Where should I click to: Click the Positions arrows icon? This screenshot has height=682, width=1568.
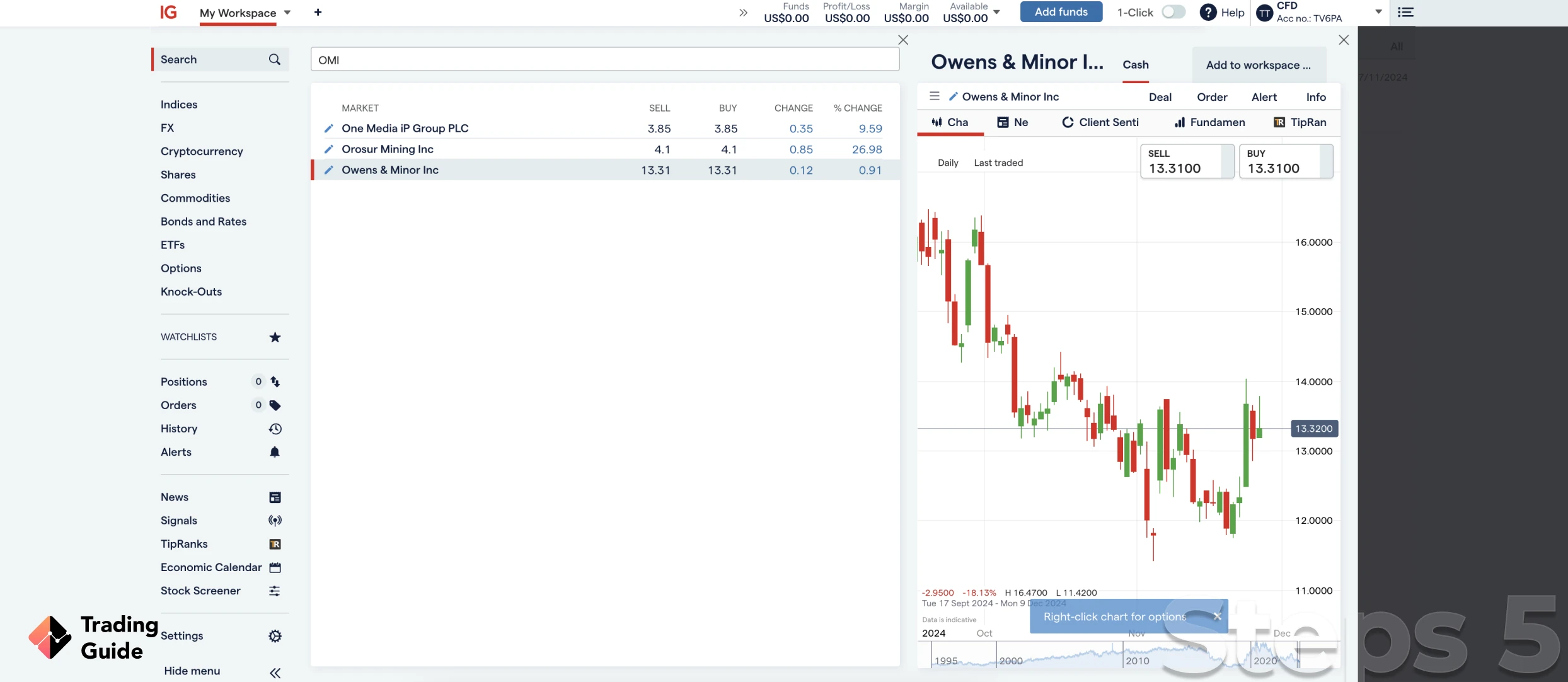(275, 382)
